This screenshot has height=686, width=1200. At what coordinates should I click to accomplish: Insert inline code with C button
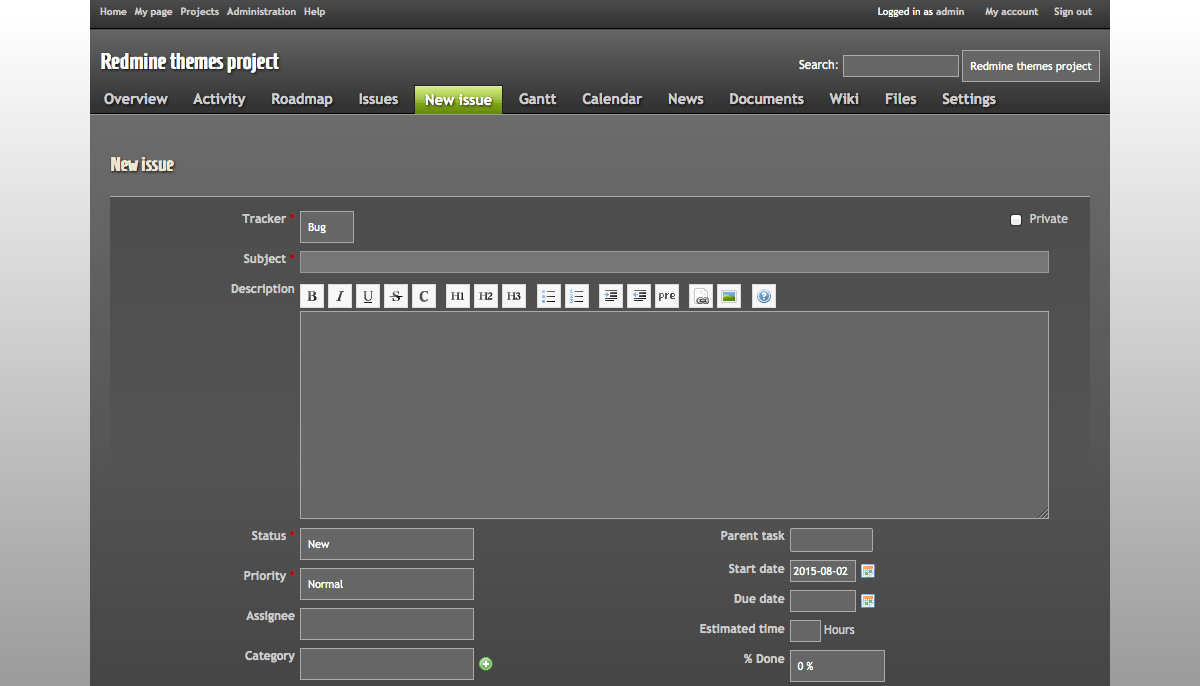[424, 296]
